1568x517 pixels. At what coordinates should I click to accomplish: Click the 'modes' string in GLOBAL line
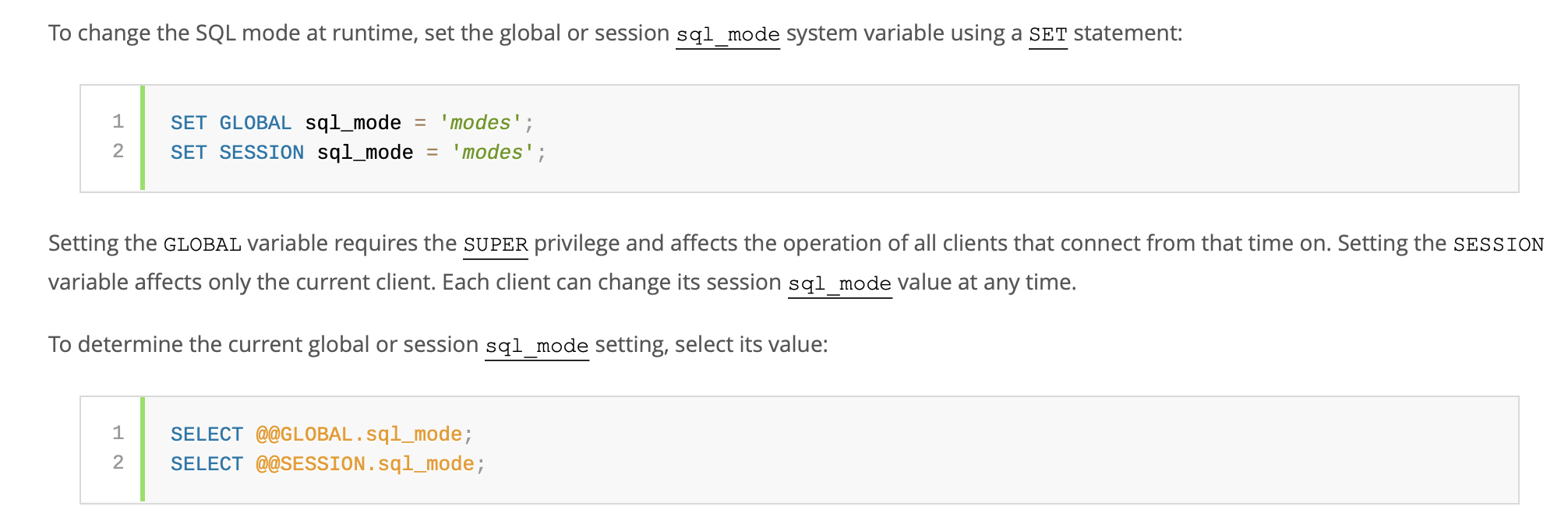click(481, 123)
